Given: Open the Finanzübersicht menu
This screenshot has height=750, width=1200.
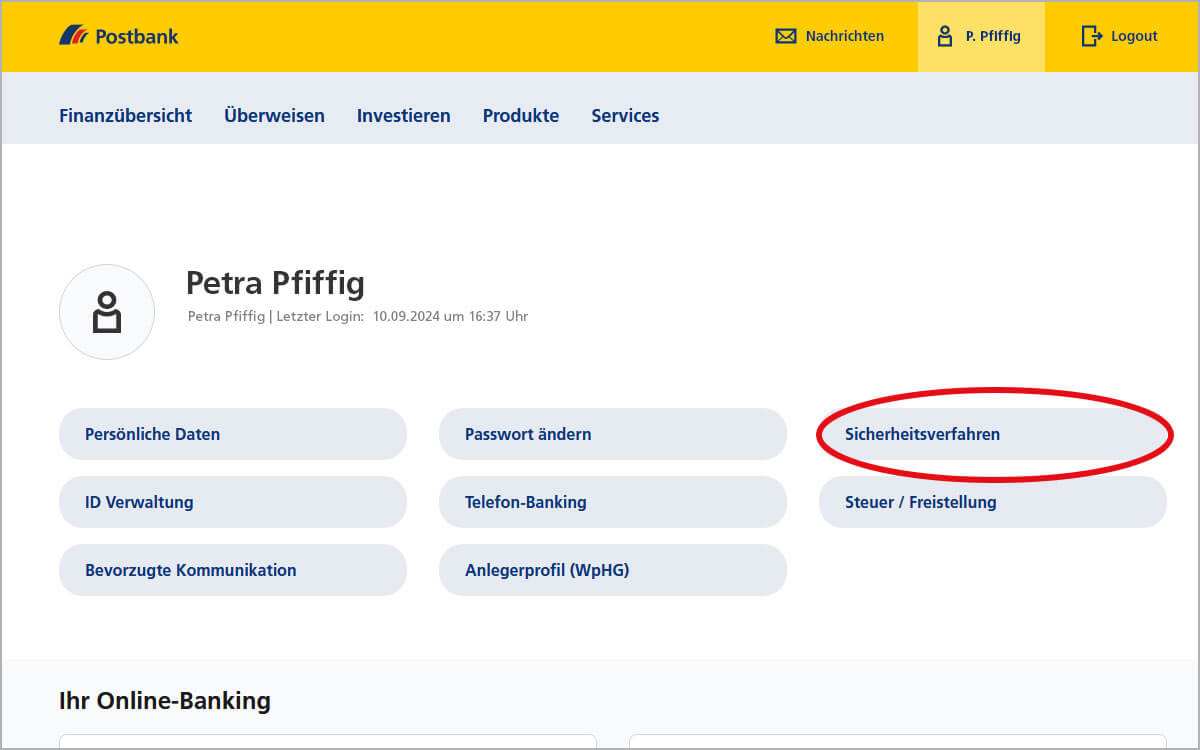Looking at the screenshot, I should 125,115.
